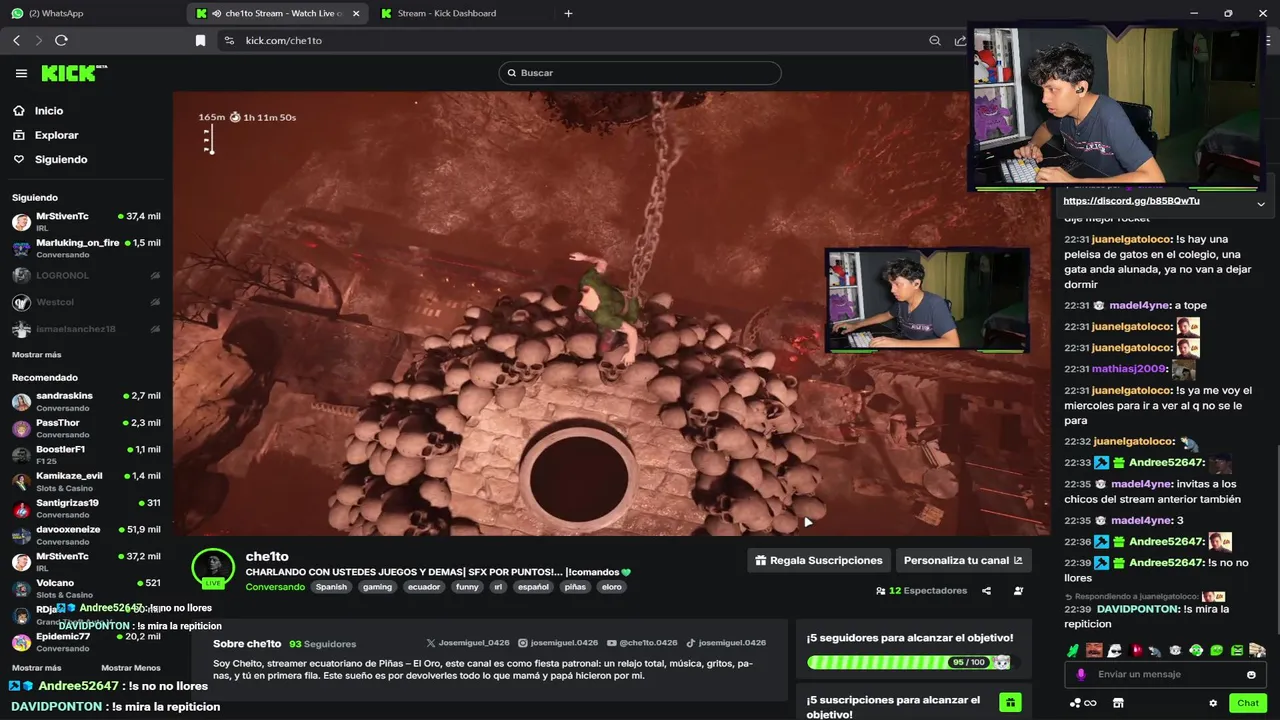Open MrStivenTc IRL channel in Siguiendo list

tap(85, 221)
